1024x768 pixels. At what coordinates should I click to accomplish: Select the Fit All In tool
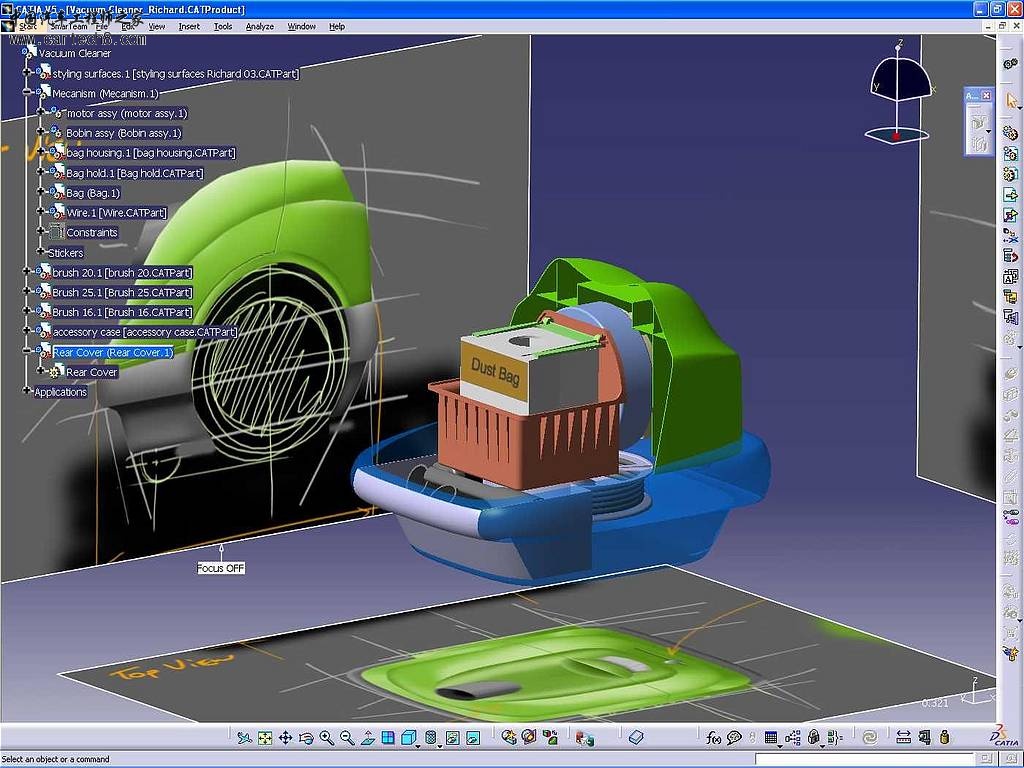(x=265, y=738)
